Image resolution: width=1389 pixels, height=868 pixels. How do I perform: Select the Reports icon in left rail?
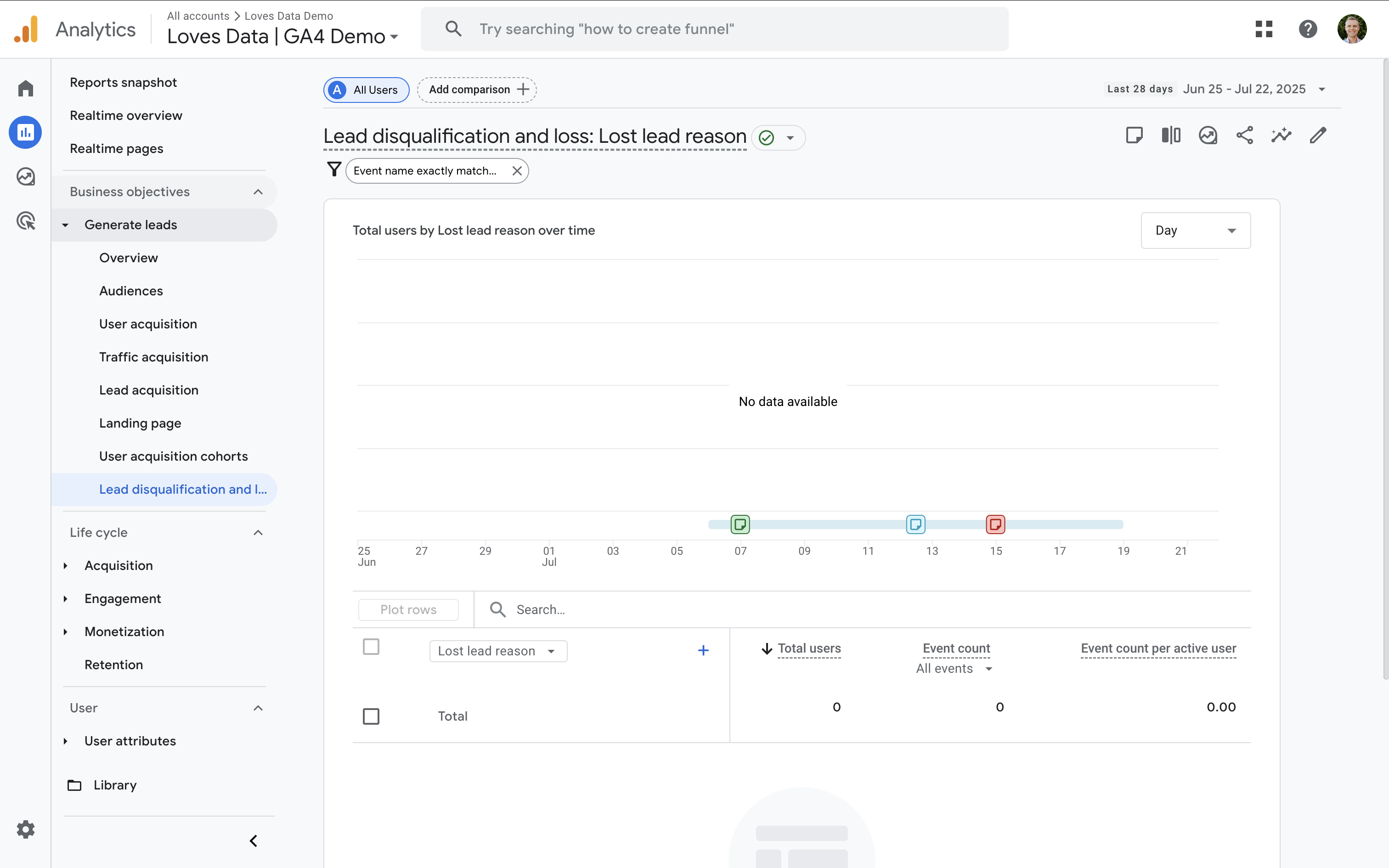coord(25,133)
